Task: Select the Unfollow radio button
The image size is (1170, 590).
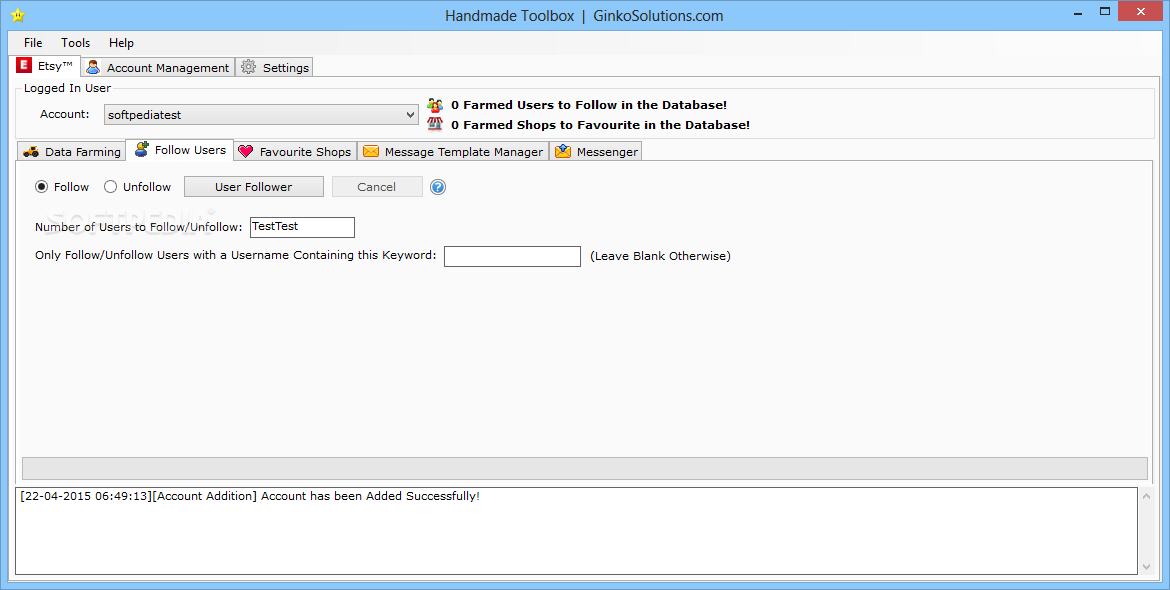Action: [110, 186]
